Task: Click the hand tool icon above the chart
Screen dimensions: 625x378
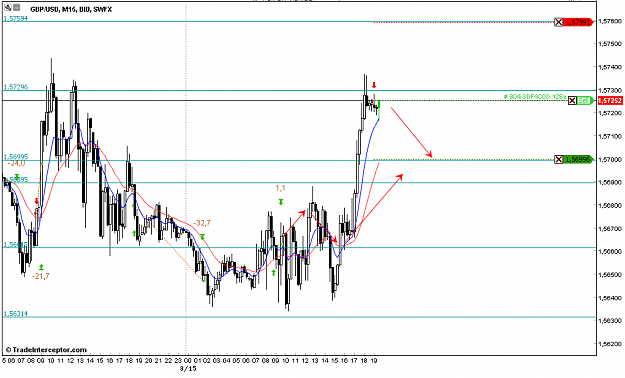Action: [x=8, y=8]
